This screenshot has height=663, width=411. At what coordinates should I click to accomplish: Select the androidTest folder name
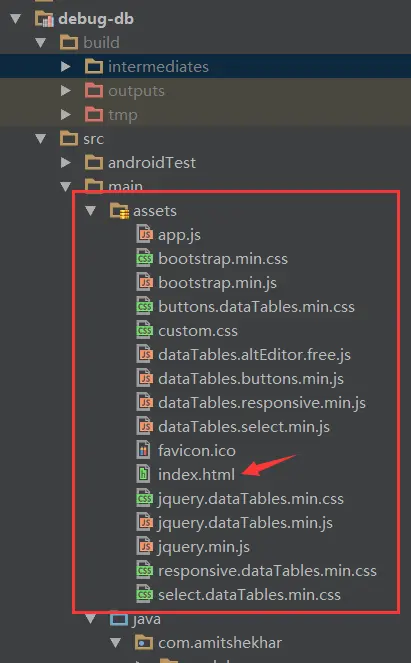[152, 163]
